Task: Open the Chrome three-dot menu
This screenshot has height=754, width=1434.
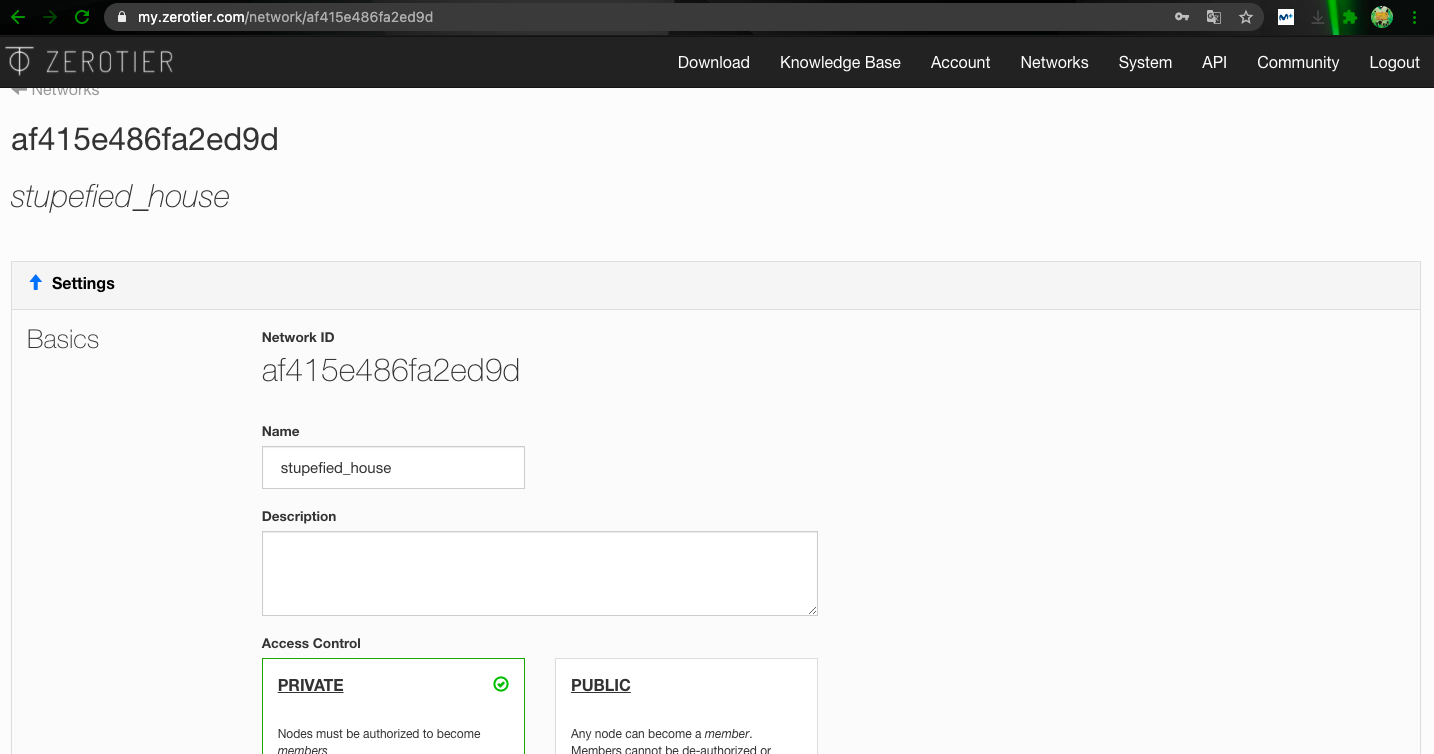Action: coord(1414,17)
